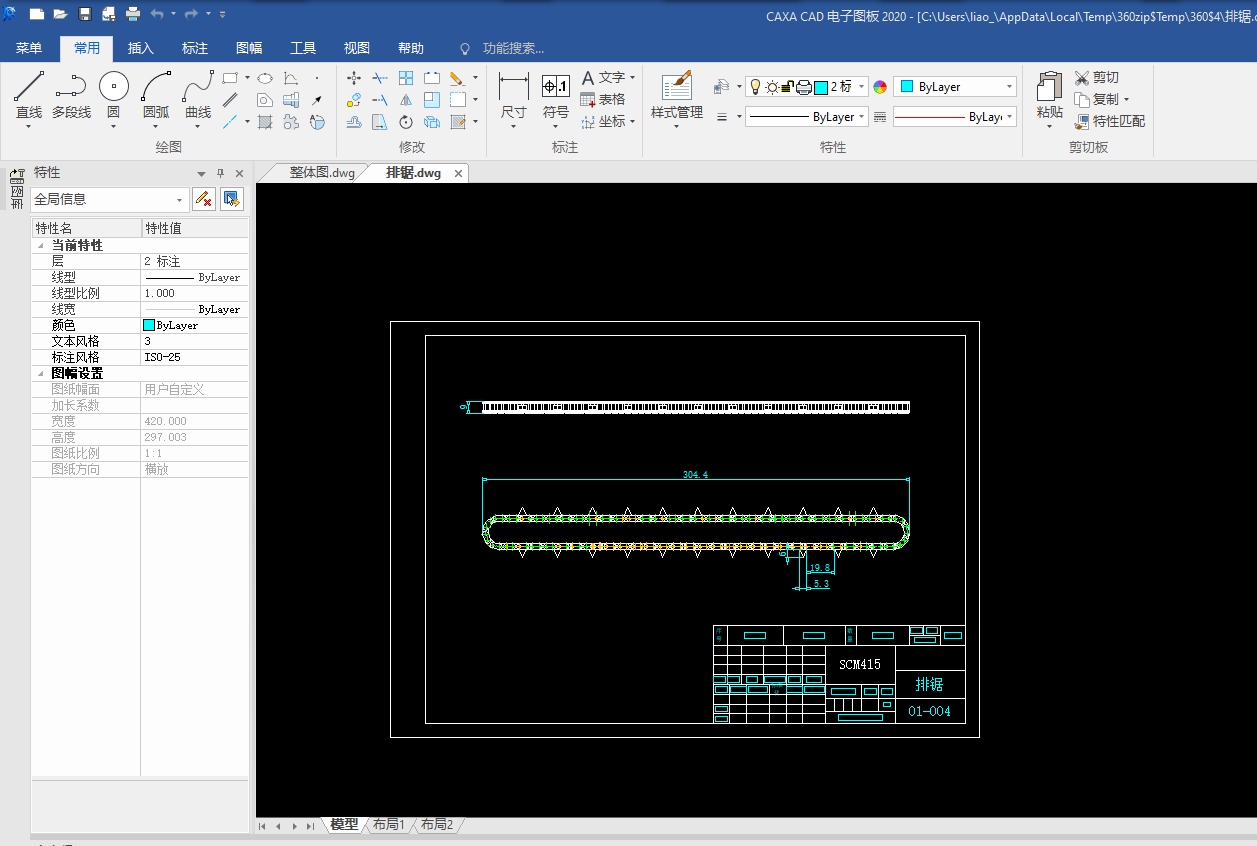Choose the ellipse tool in 绘图 group
Image resolution: width=1257 pixels, height=846 pixels.
[x=265, y=78]
